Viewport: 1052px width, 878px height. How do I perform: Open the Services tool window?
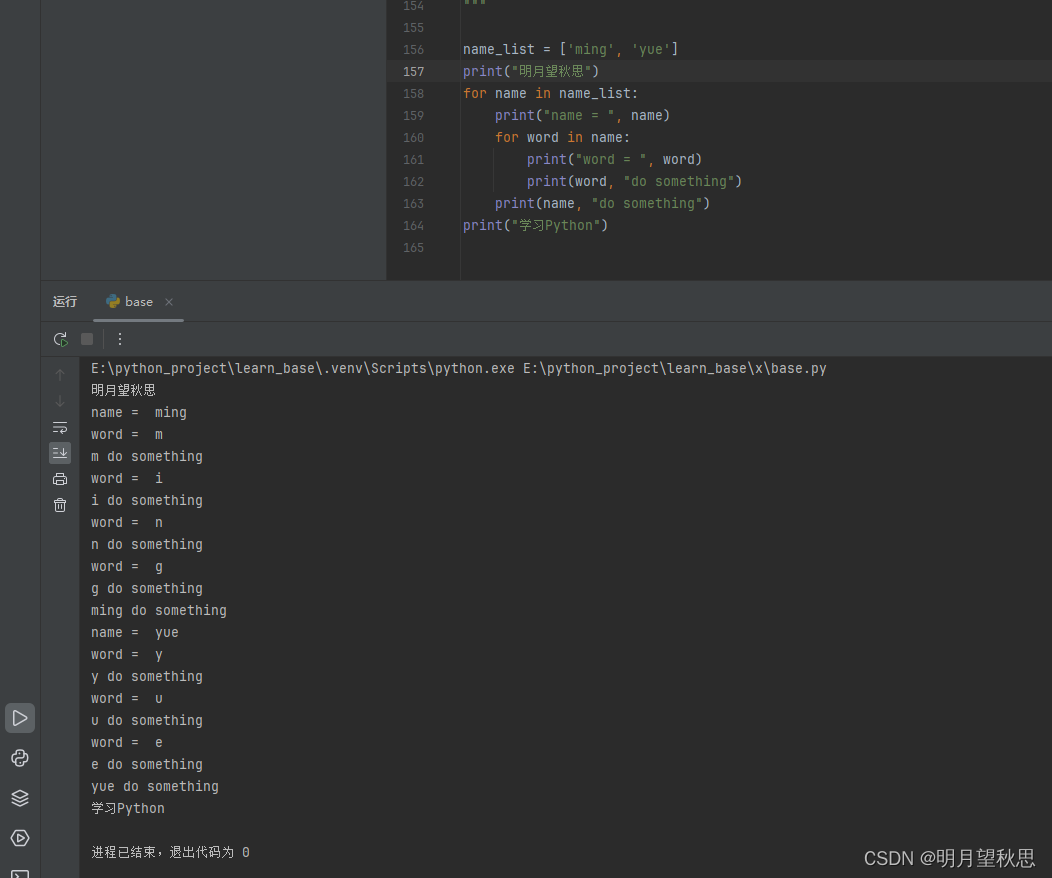coord(20,838)
